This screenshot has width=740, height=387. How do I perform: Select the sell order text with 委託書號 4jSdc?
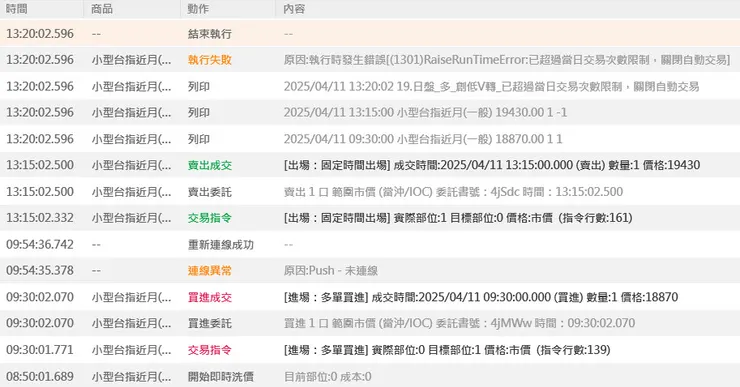point(453,192)
